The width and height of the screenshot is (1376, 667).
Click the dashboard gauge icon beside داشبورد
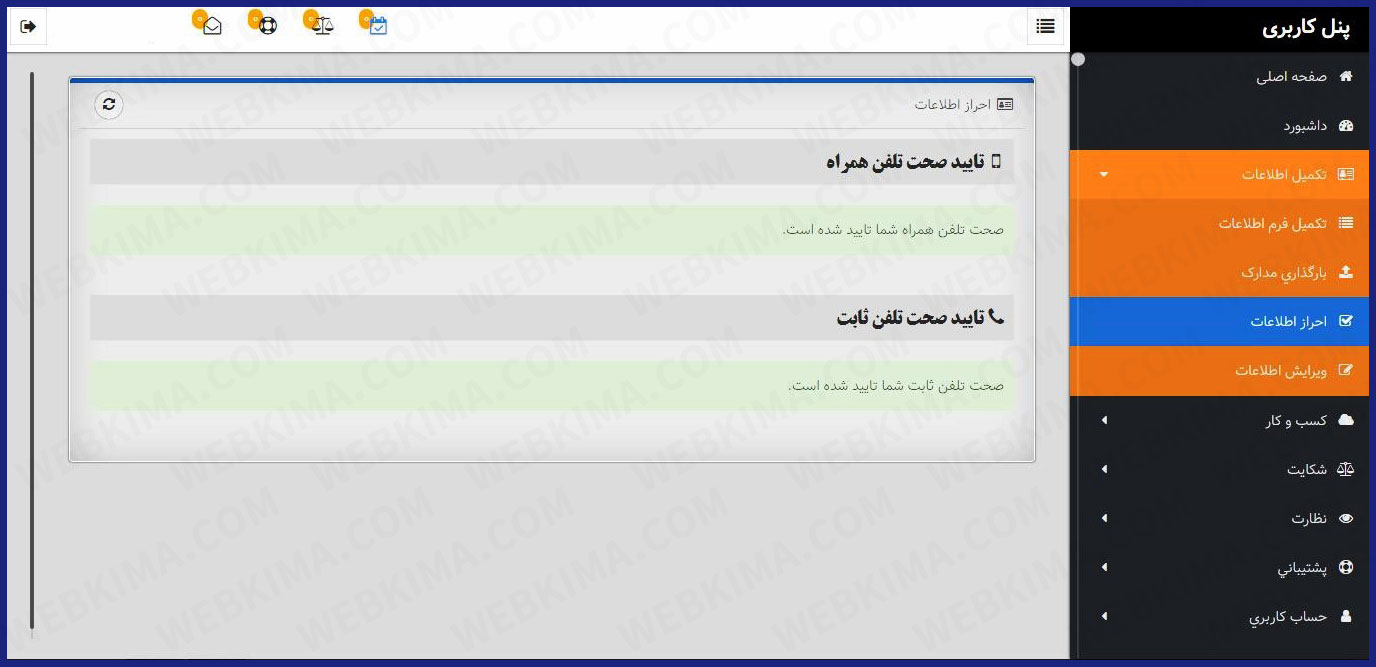pyautogui.click(x=1346, y=126)
